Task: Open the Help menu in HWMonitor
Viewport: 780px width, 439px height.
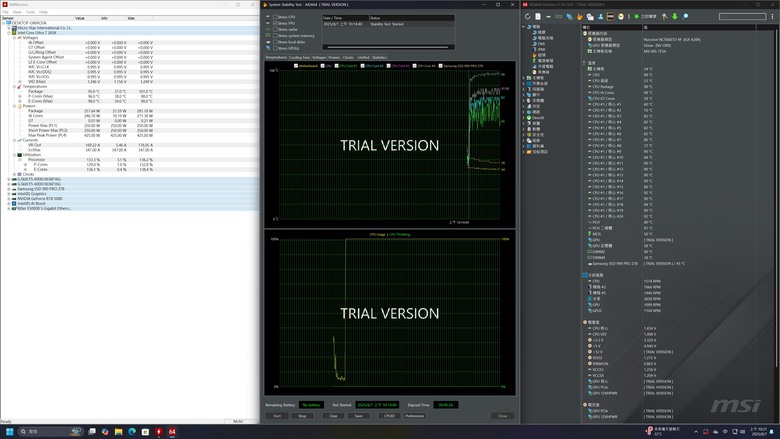Action: click(44, 12)
